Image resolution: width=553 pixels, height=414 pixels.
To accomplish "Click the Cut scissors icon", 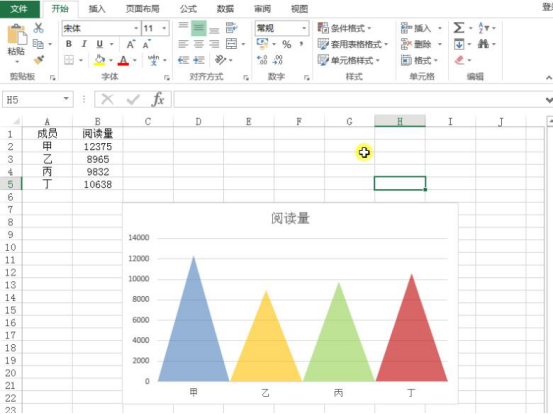I will tap(38, 28).
